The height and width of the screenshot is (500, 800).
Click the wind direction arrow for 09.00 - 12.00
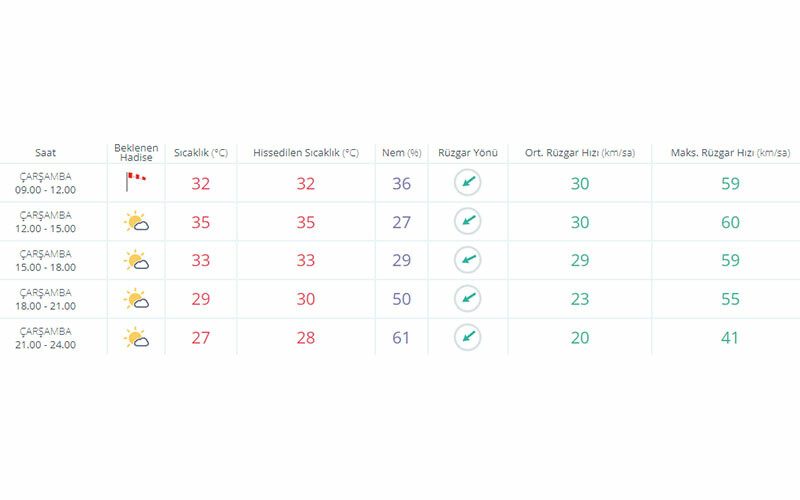point(467,183)
